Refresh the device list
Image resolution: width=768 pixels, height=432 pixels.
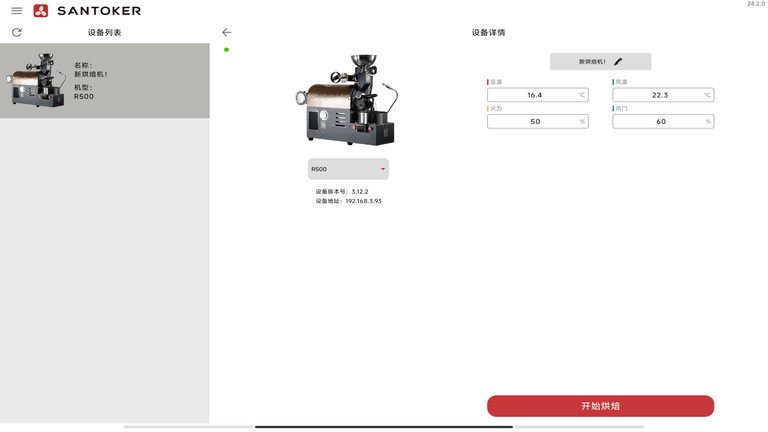16,33
